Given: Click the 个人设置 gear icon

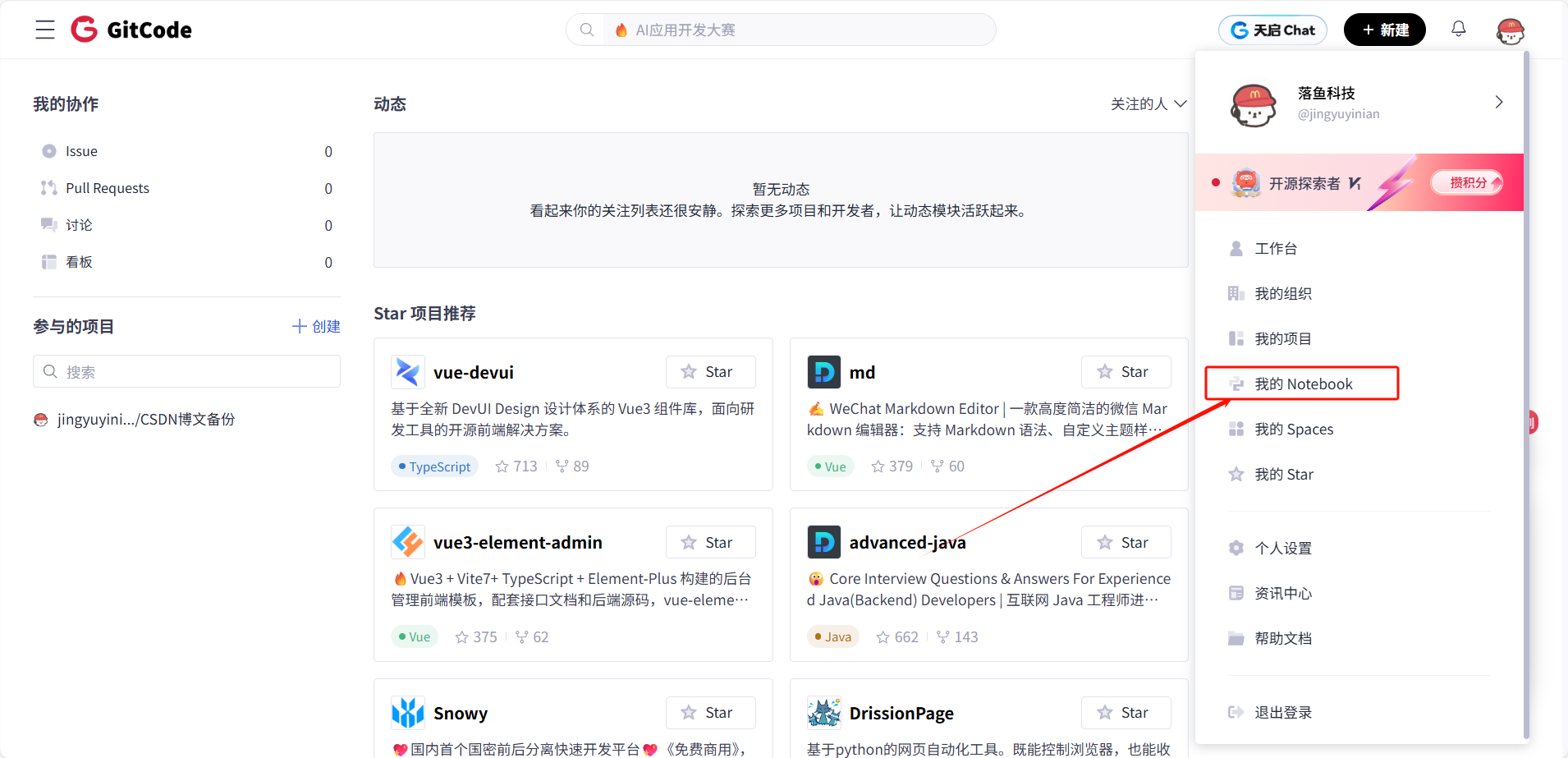Looking at the screenshot, I should [x=1236, y=548].
